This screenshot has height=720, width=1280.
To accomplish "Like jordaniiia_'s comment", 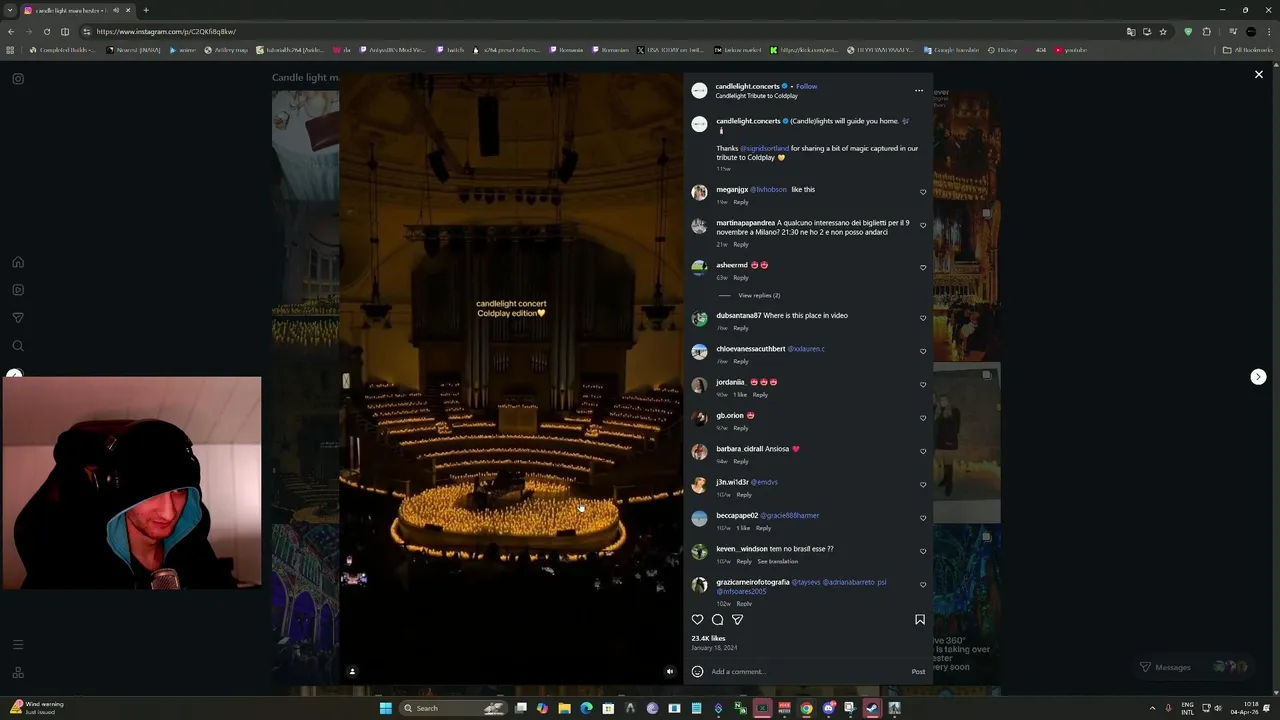I will (x=923, y=385).
